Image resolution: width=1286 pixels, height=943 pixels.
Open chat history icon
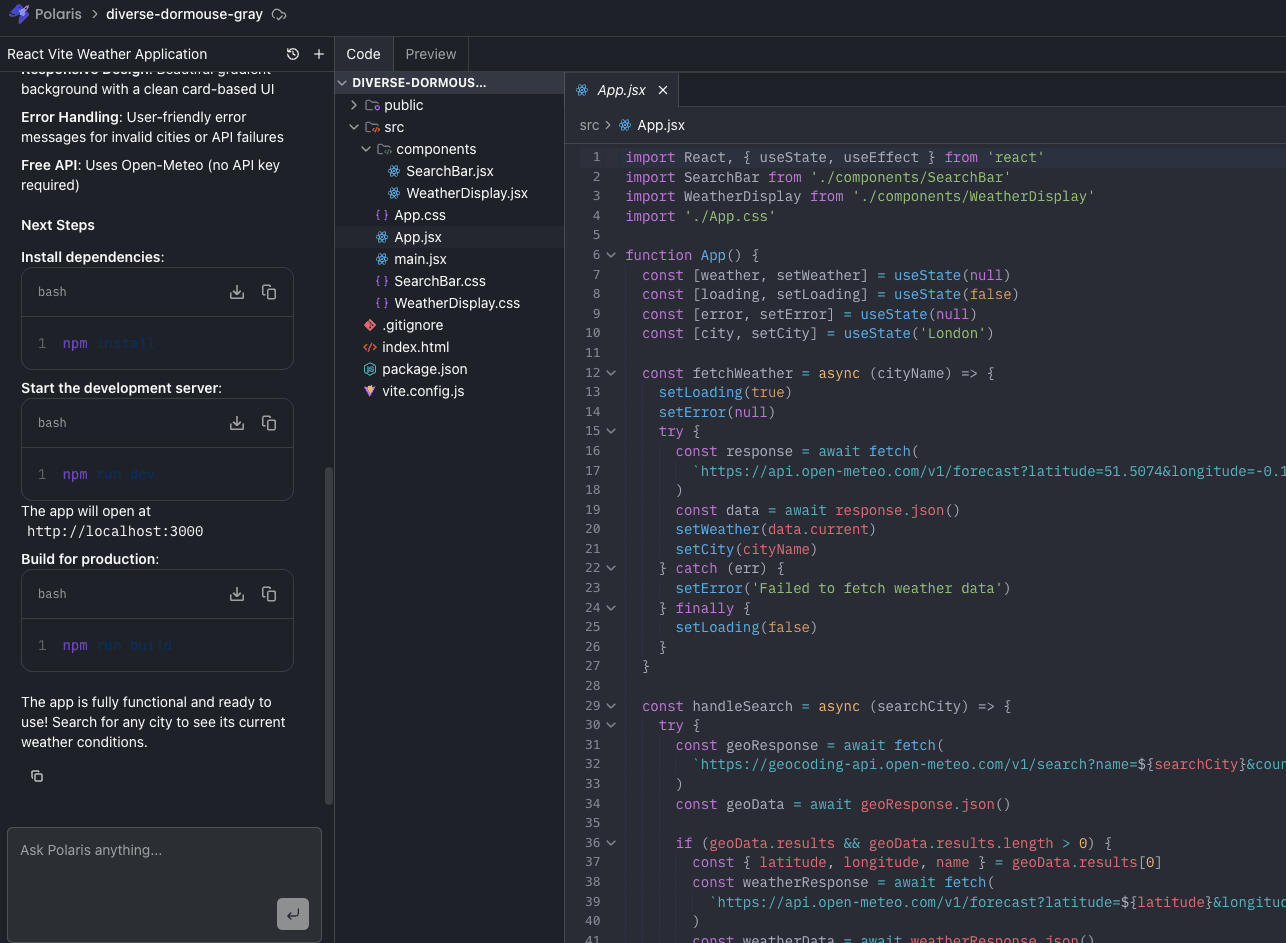point(293,54)
